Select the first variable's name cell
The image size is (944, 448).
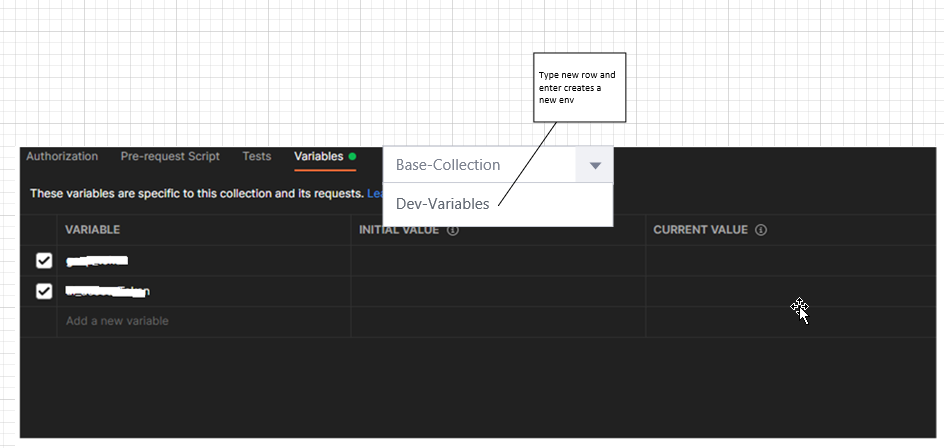(204, 261)
